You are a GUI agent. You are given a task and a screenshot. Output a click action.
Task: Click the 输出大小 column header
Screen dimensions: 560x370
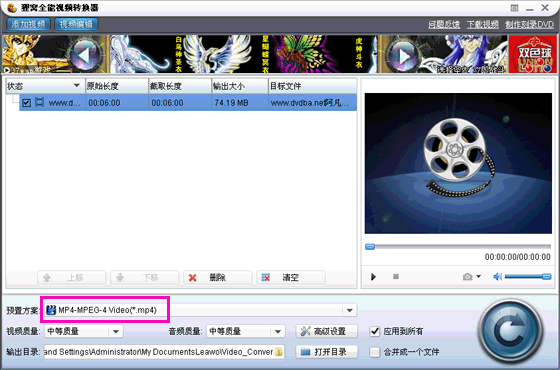(x=240, y=86)
